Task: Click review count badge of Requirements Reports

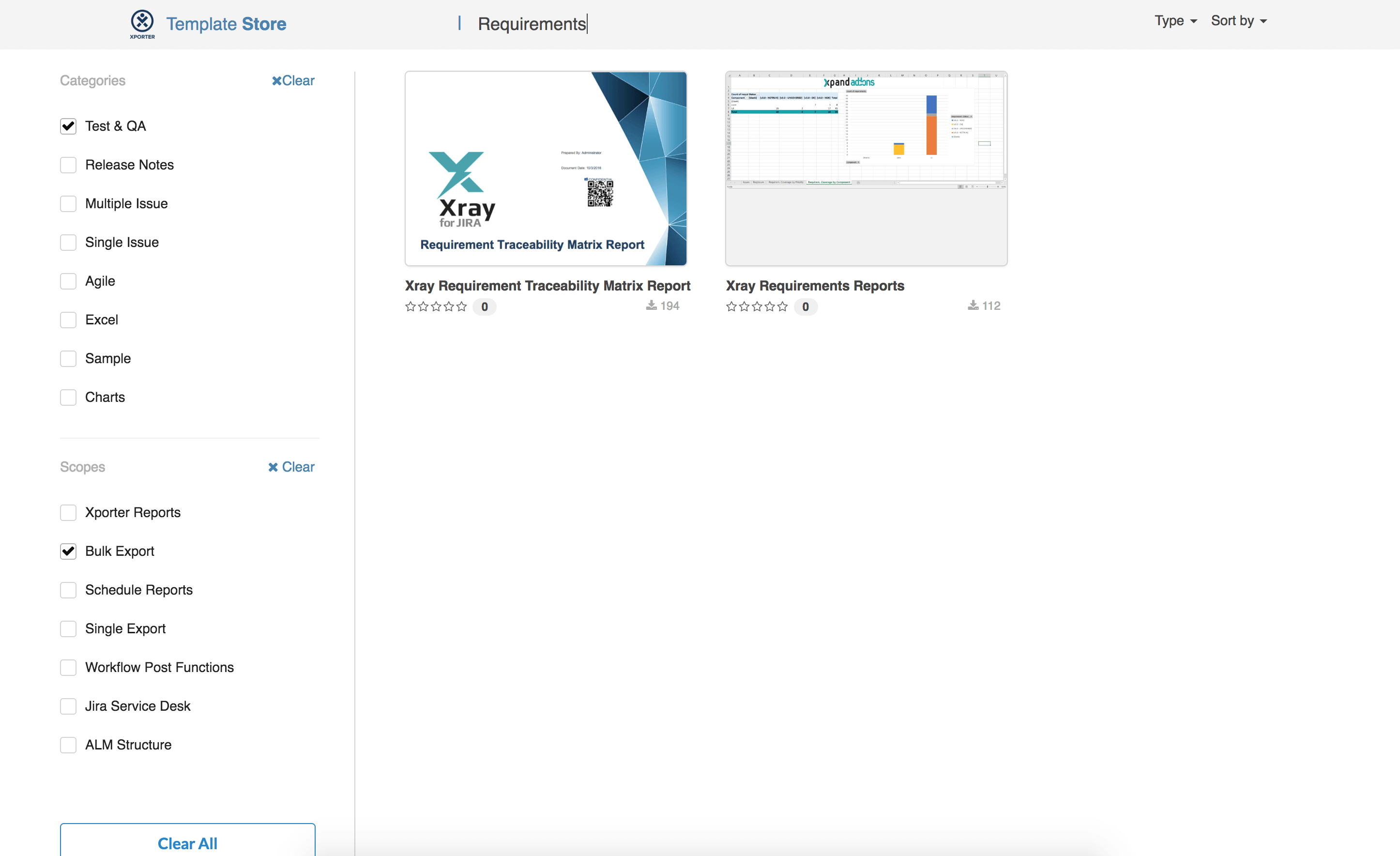Action: (806, 307)
